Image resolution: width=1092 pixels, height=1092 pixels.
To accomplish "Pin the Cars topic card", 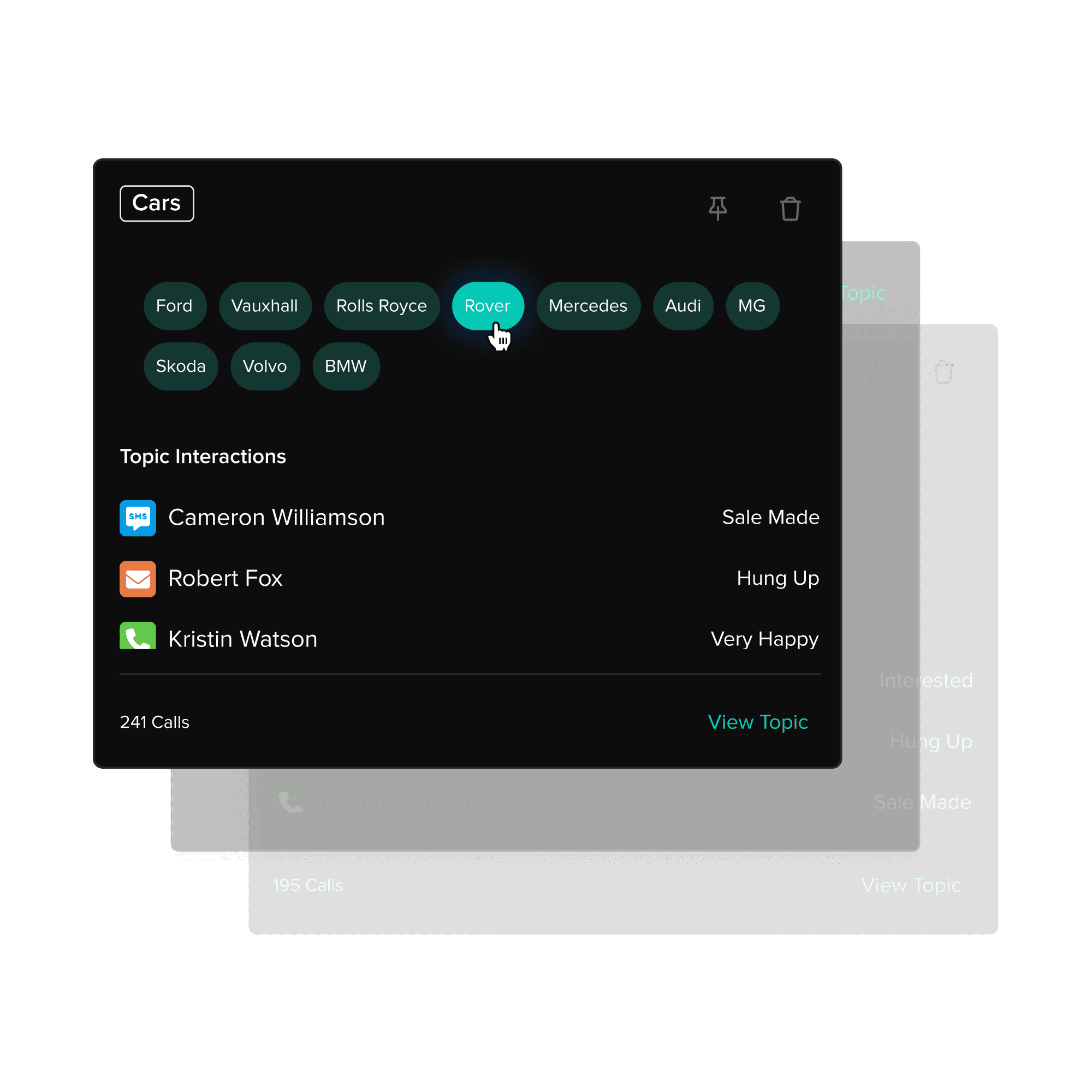I will (x=717, y=209).
